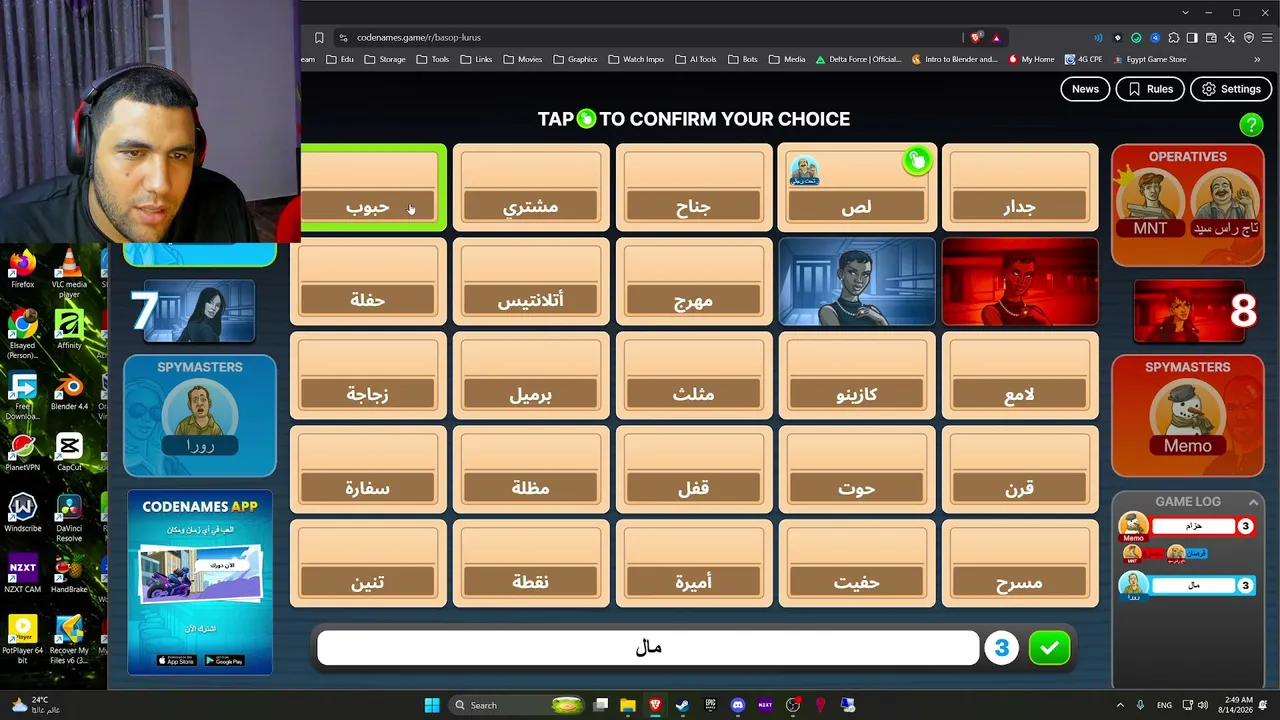Click the MNT operative avatar
1280x720 pixels.
click(x=1150, y=203)
